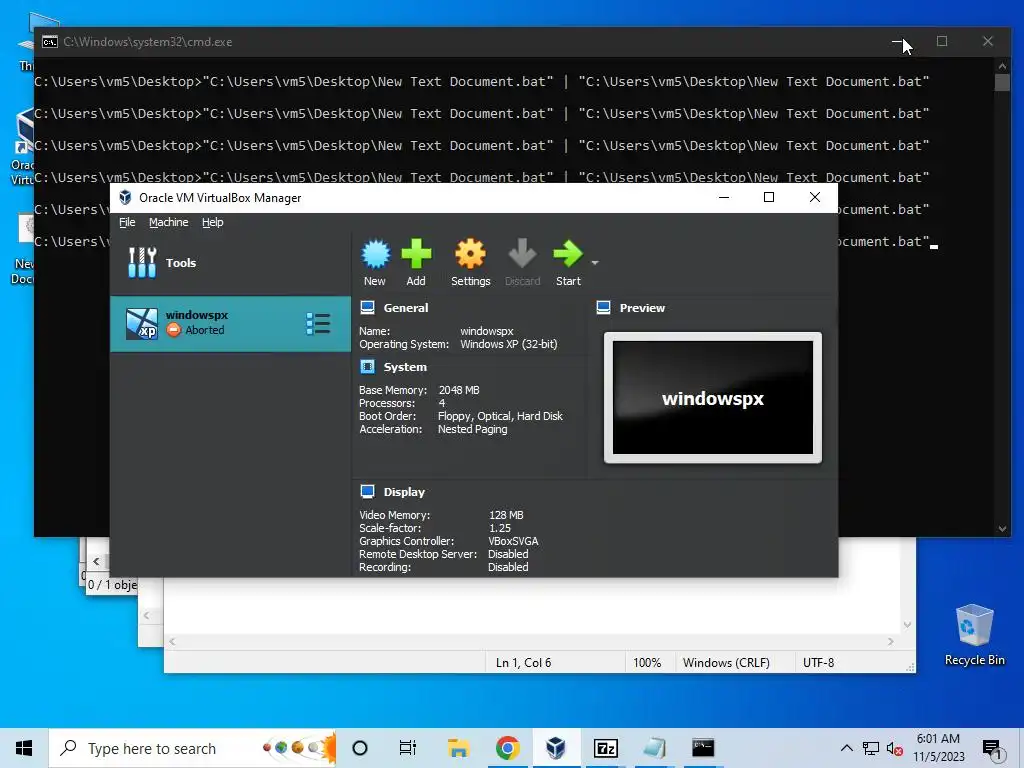This screenshot has width=1024, height=768.
Task: Click the System section header
Action: pyautogui.click(x=405, y=367)
